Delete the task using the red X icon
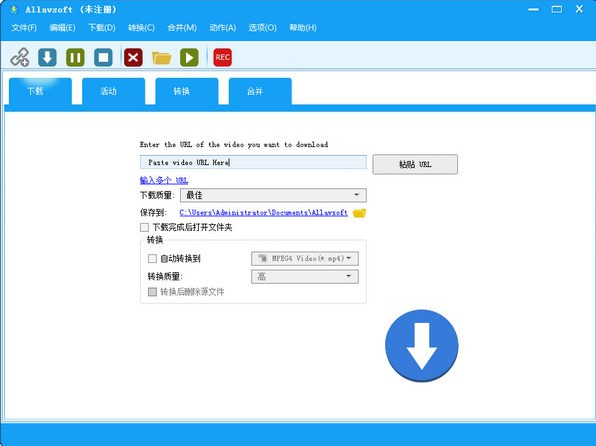 pyautogui.click(x=133, y=57)
